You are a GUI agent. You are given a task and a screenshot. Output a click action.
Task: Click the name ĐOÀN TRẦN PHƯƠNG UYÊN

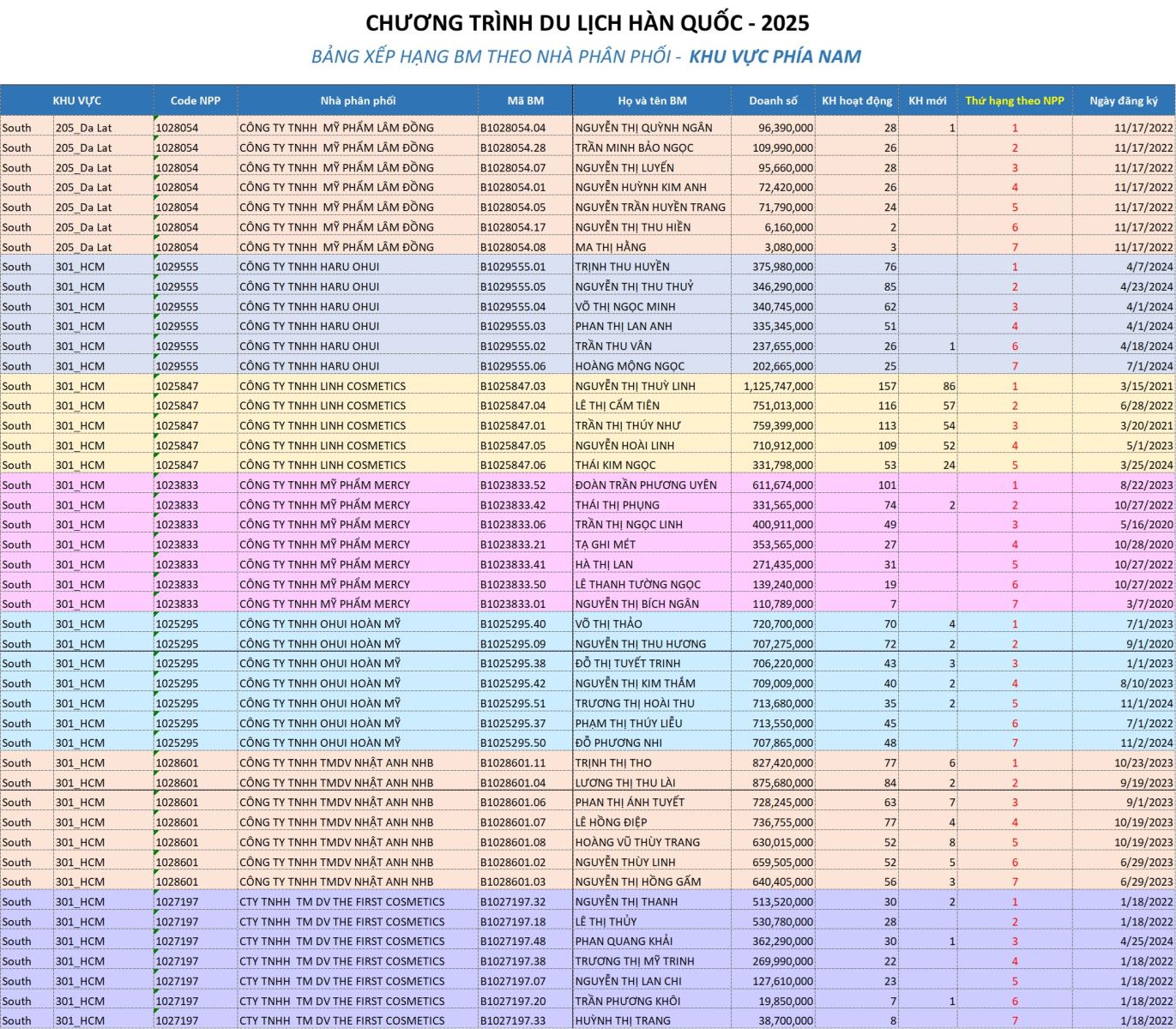coord(647,484)
